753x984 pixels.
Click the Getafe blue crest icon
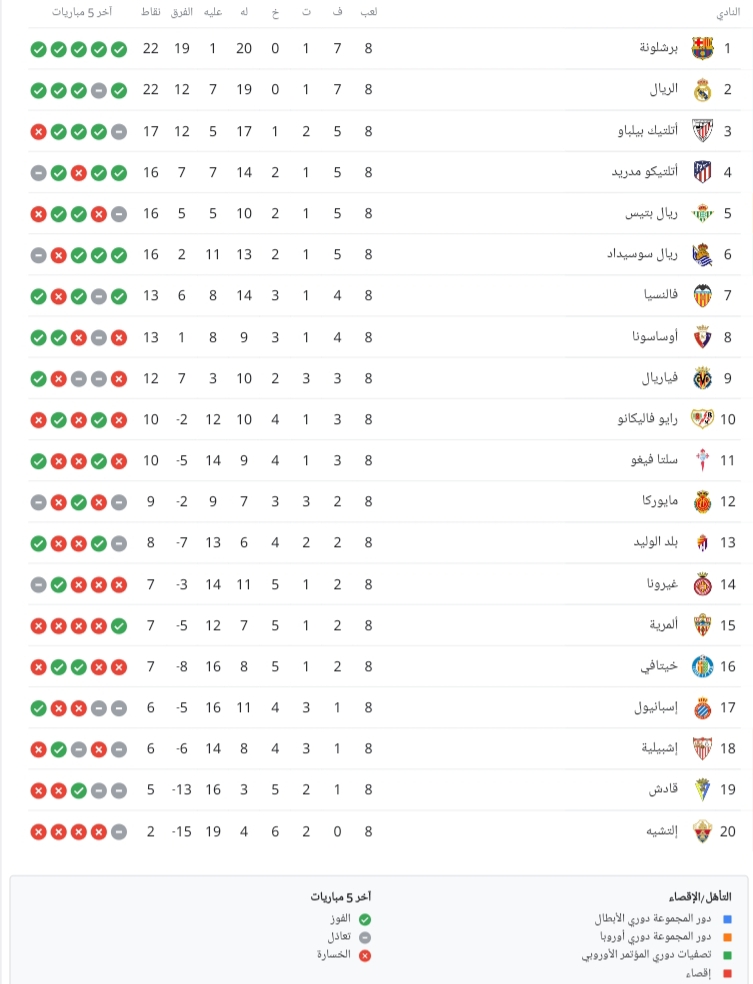click(702, 666)
